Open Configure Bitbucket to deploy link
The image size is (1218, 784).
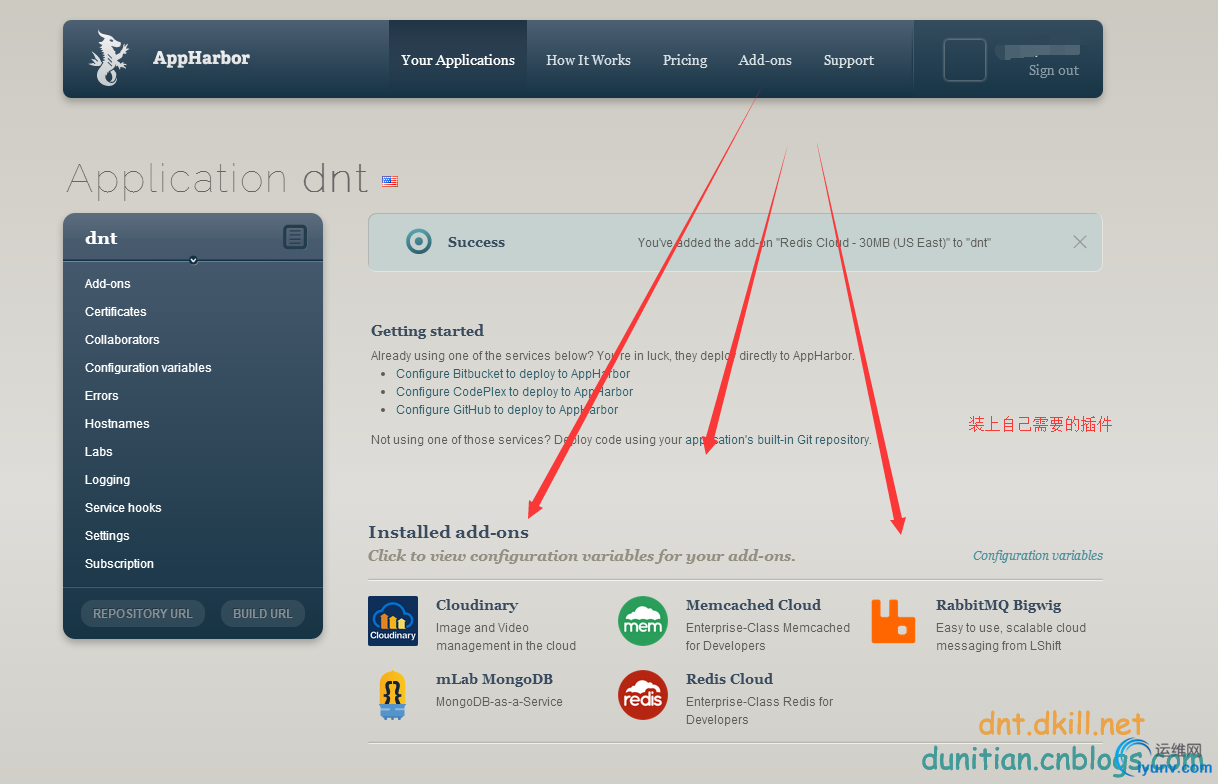tap(513, 374)
